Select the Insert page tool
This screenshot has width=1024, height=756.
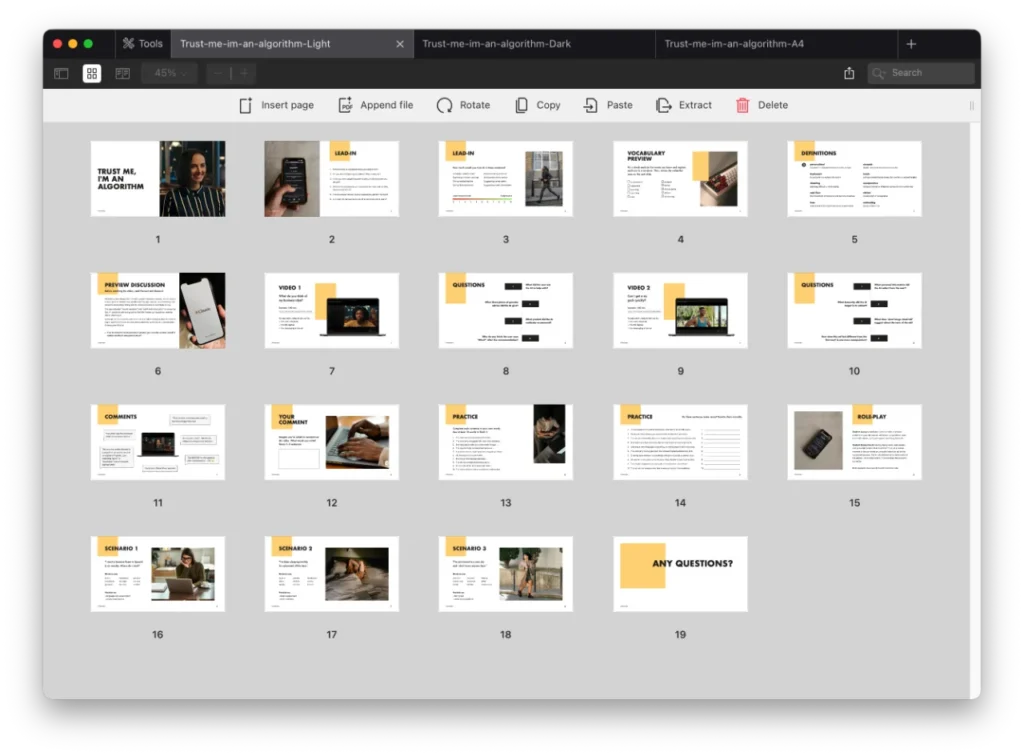coord(276,105)
